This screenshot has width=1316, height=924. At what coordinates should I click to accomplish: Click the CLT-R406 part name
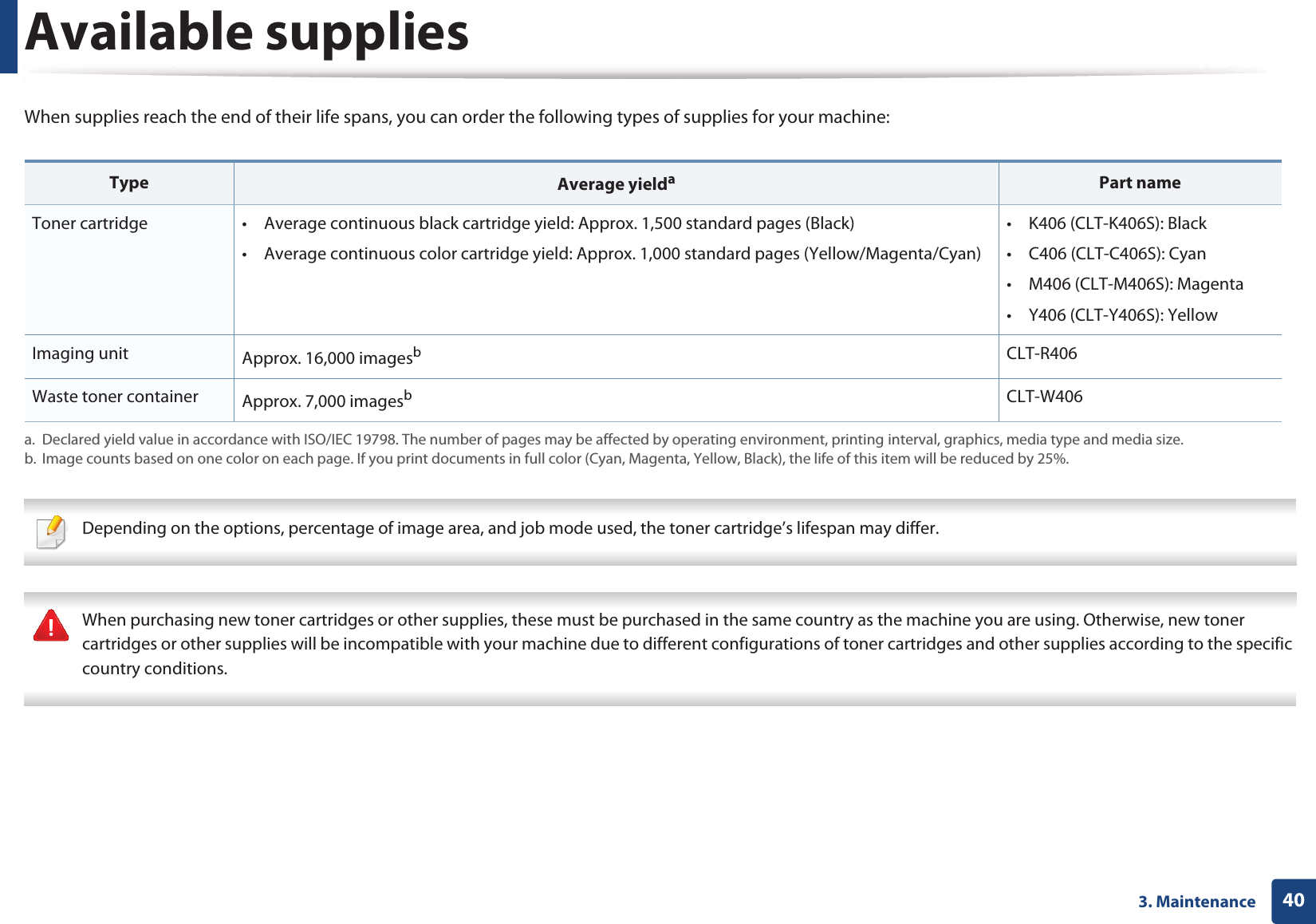(x=1042, y=353)
